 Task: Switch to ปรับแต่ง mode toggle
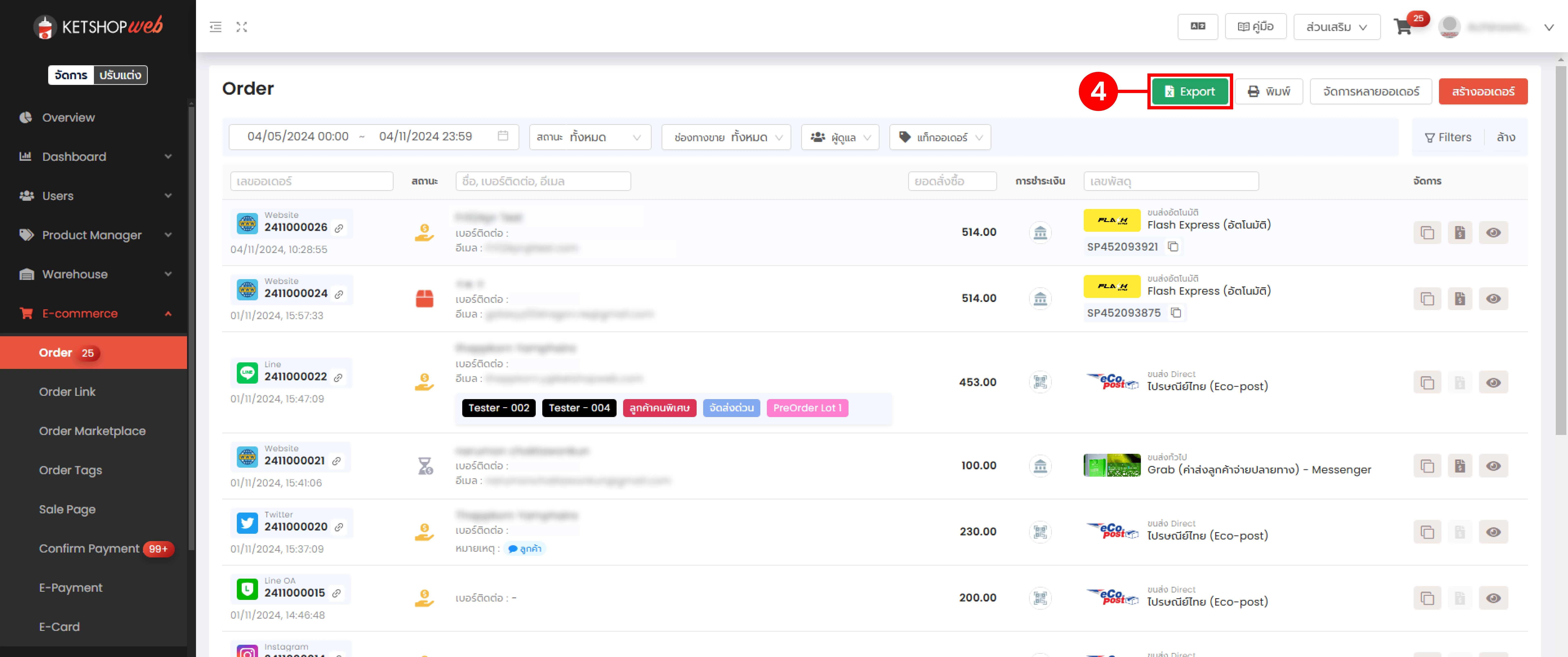[x=120, y=75]
